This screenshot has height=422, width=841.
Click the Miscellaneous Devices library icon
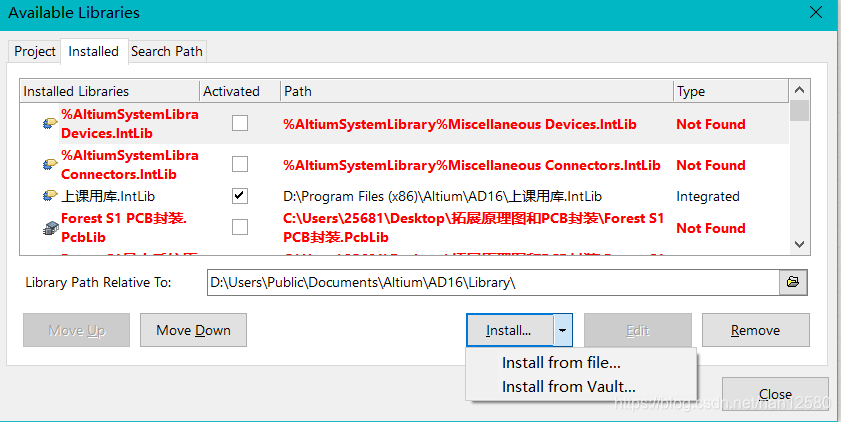click(x=49, y=124)
